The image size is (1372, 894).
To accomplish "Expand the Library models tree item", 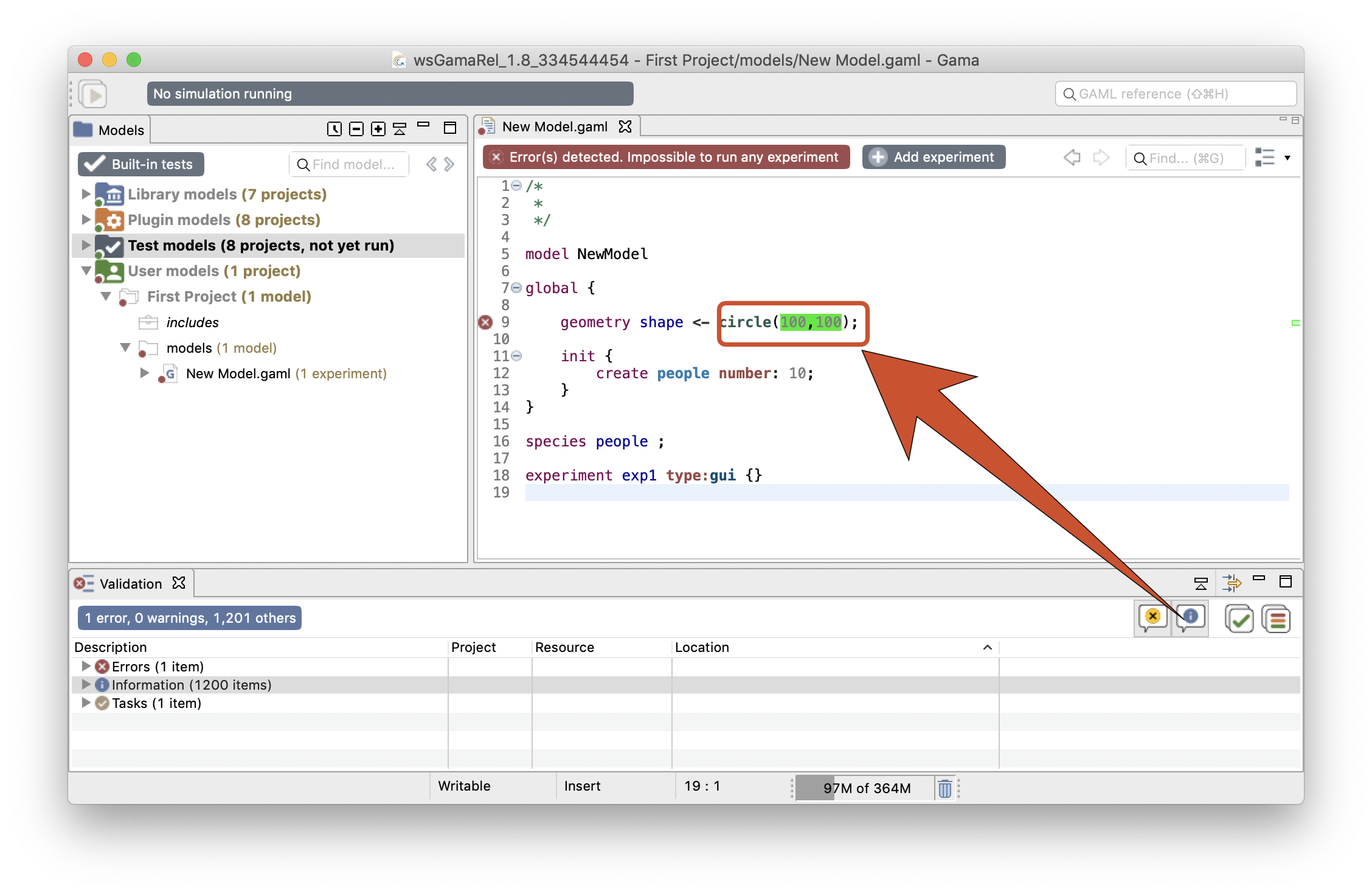I will coord(85,194).
